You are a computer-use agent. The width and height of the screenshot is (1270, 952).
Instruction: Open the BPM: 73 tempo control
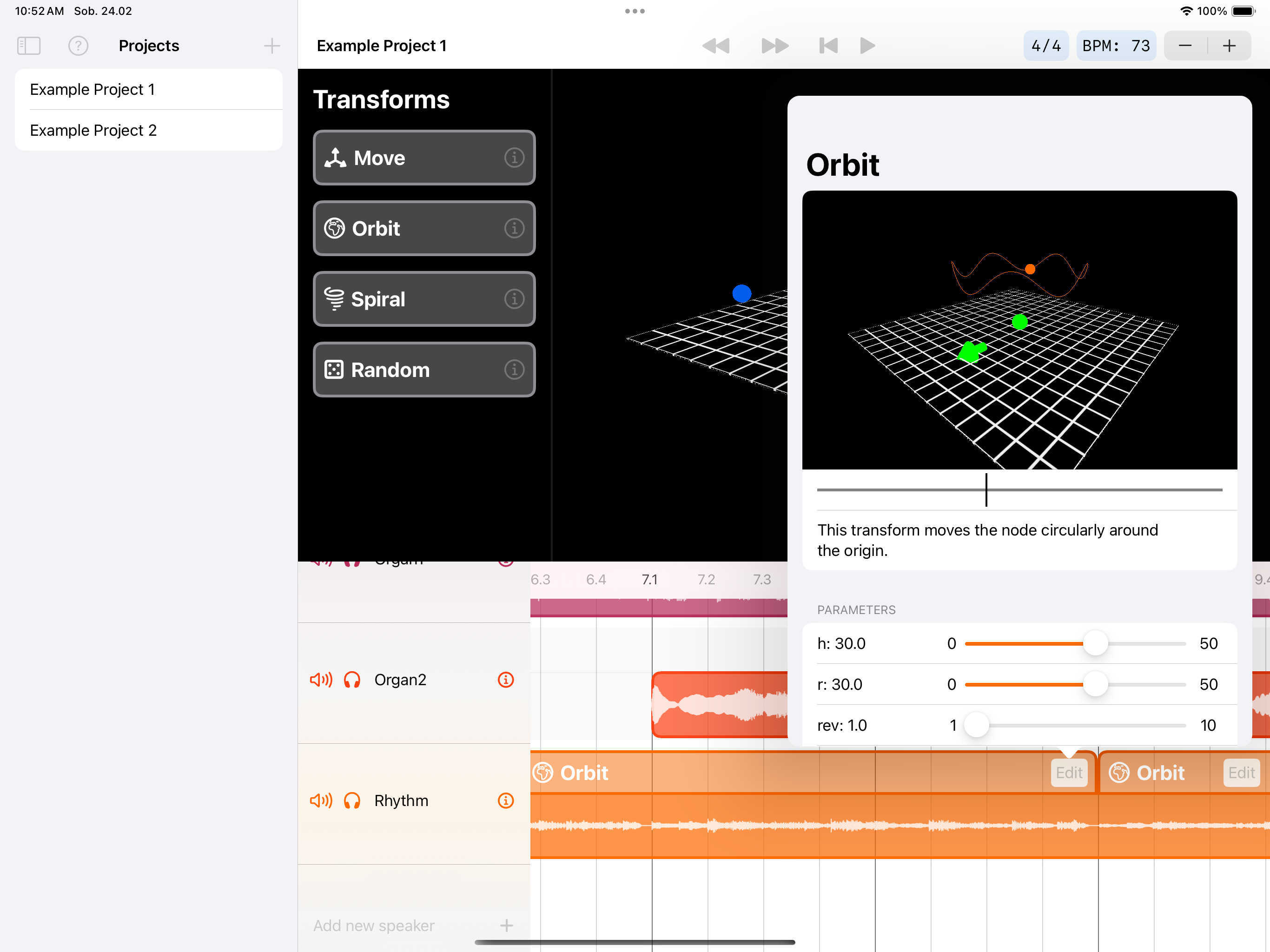click(x=1116, y=46)
